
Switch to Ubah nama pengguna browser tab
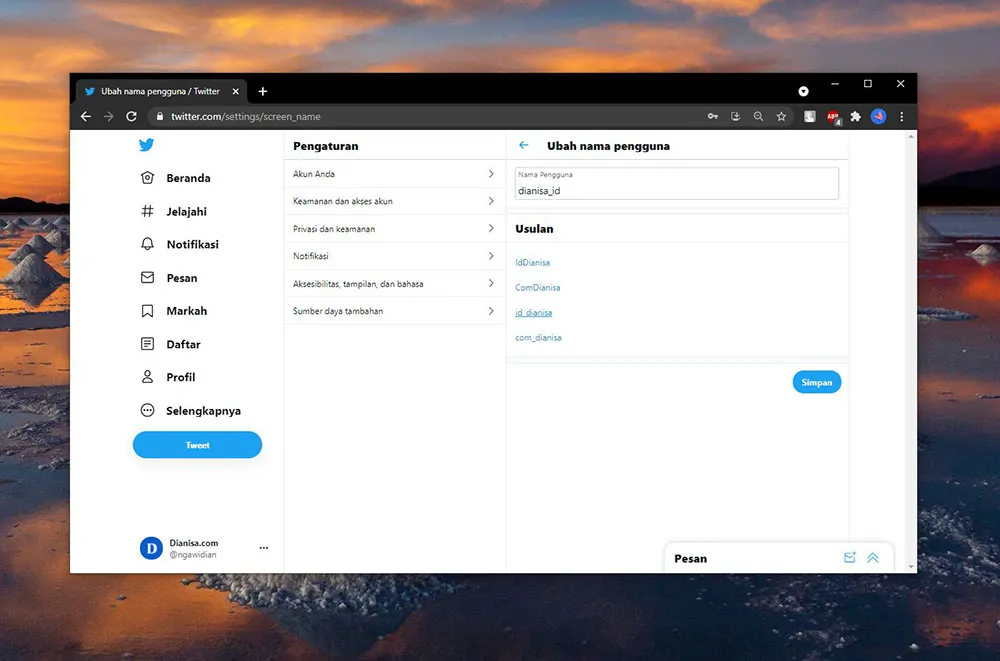[x=160, y=91]
